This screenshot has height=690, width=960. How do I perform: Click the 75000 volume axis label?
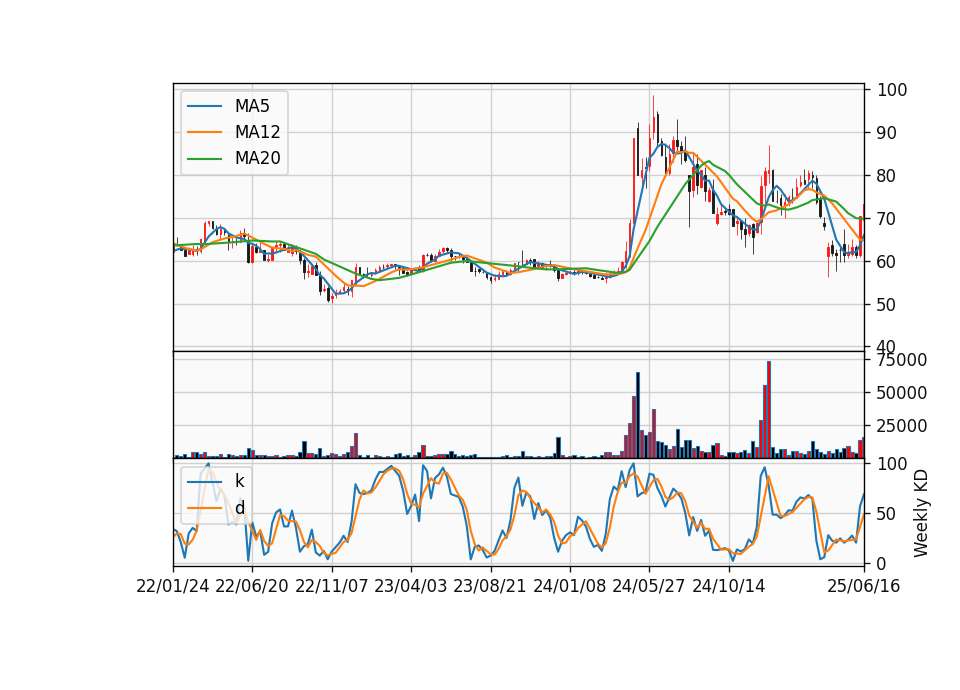coord(902,360)
